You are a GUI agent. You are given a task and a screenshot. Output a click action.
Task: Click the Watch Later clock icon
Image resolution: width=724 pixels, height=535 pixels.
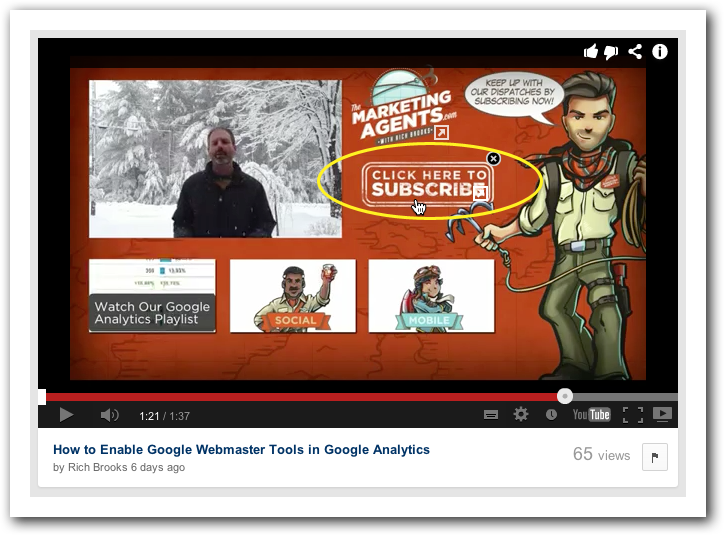click(551, 415)
